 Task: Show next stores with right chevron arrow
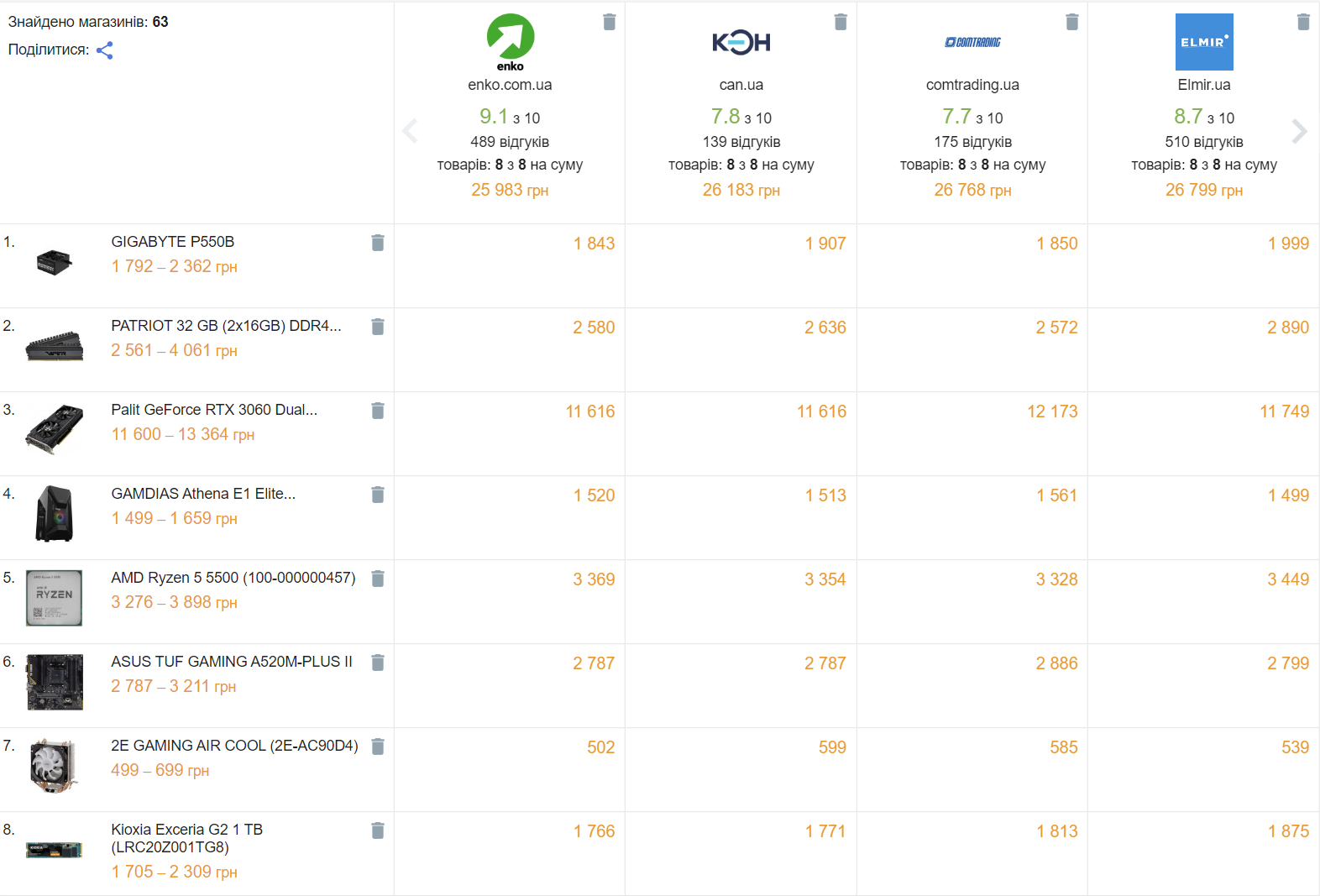tap(1299, 131)
